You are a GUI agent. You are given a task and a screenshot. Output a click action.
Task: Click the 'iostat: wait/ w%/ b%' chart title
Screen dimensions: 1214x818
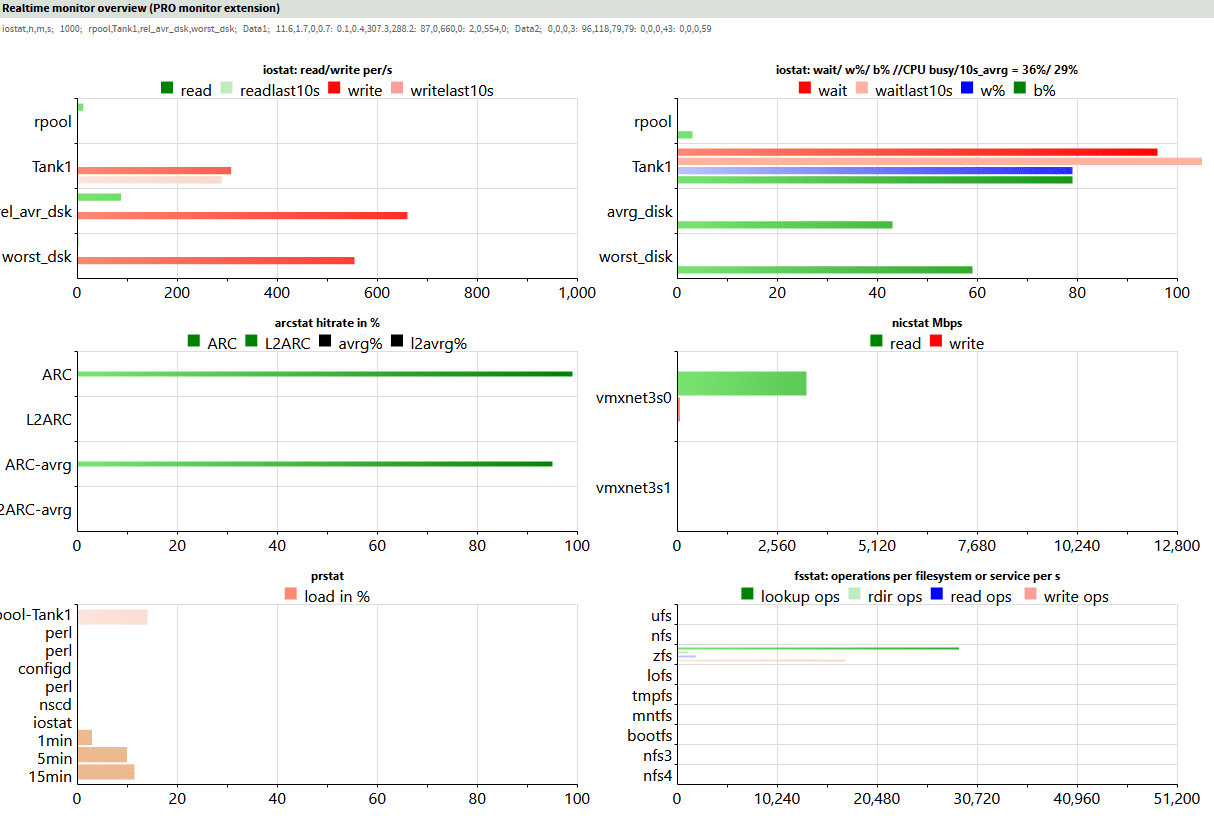pyautogui.click(x=927, y=70)
